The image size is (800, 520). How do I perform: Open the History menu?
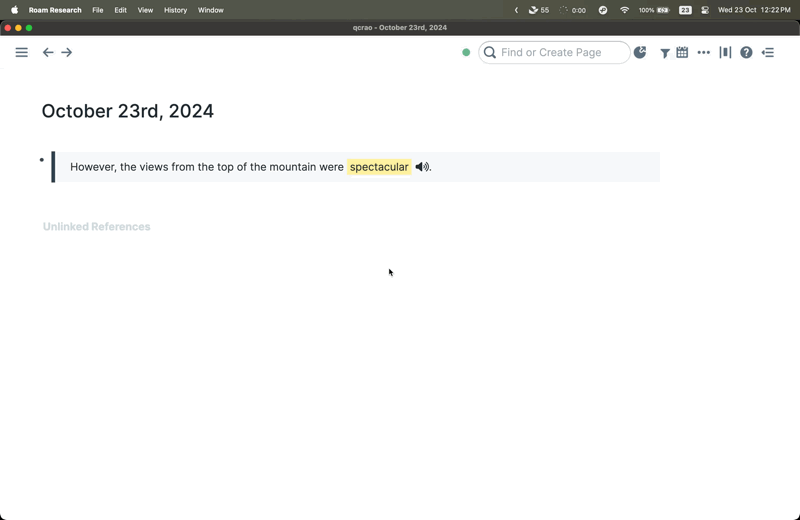(x=175, y=10)
